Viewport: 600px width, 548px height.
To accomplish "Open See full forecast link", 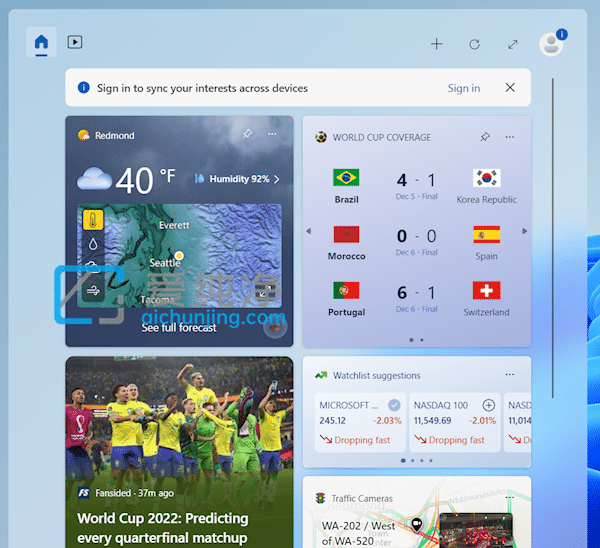I will pyautogui.click(x=179, y=328).
